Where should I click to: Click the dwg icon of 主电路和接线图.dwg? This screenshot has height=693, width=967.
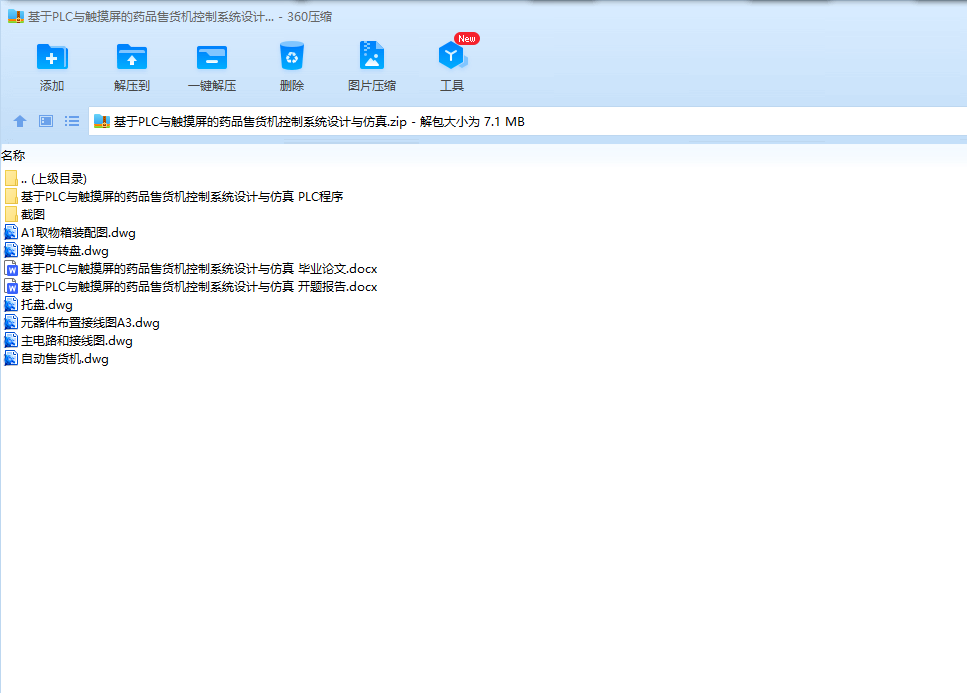click(x=11, y=340)
